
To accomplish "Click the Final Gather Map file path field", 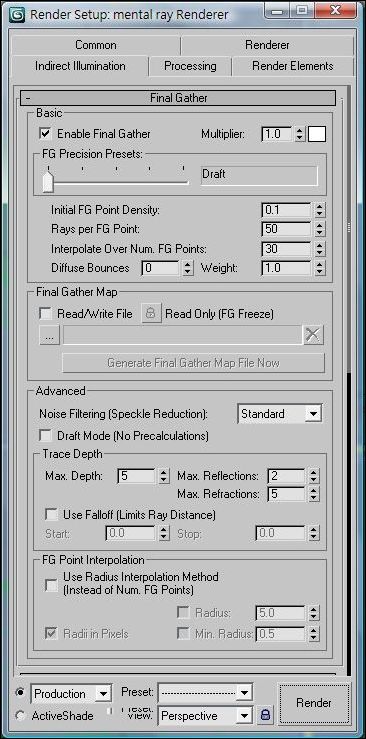I will coord(183,335).
